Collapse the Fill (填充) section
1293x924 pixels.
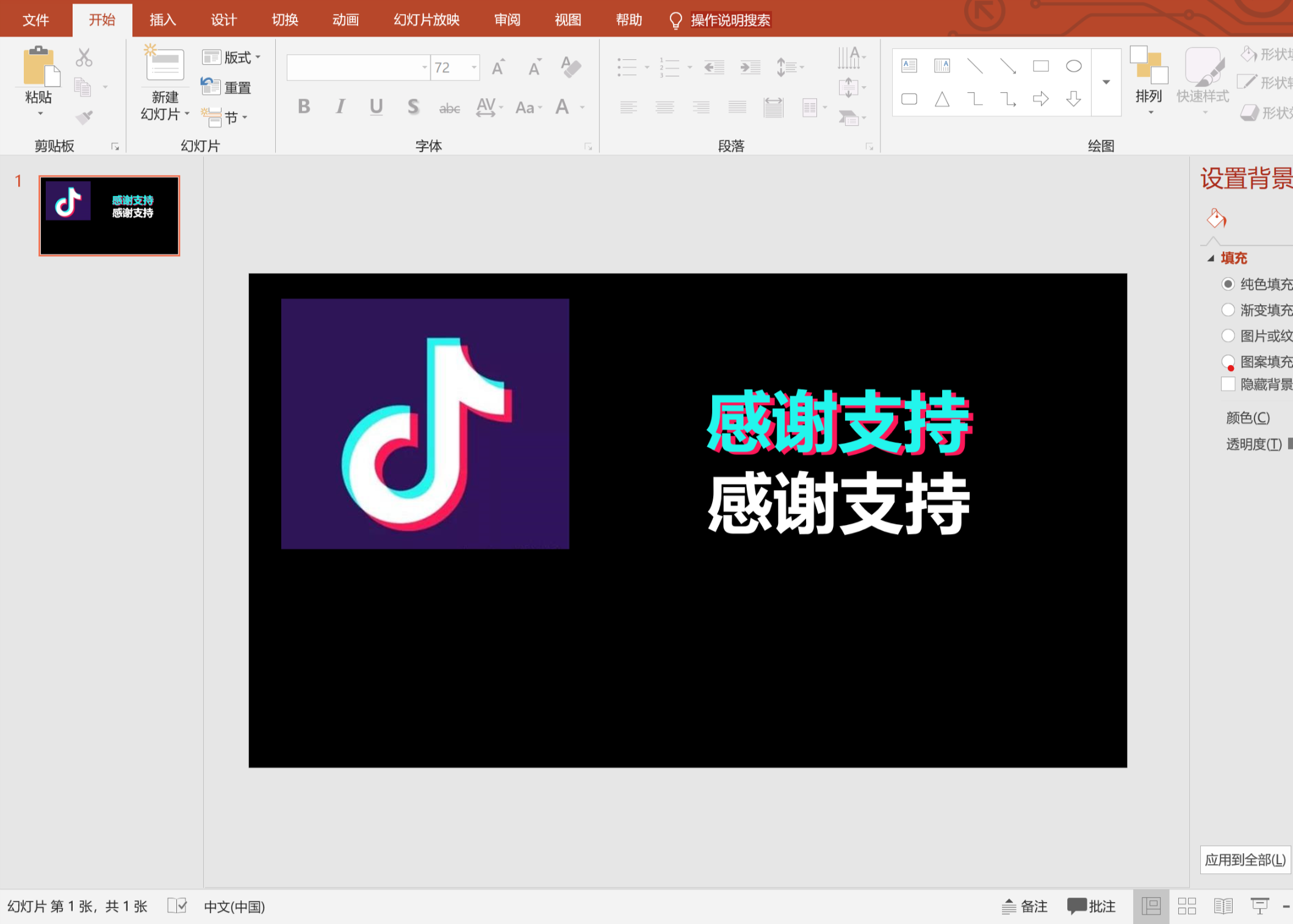pyautogui.click(x=1211, y=258)
